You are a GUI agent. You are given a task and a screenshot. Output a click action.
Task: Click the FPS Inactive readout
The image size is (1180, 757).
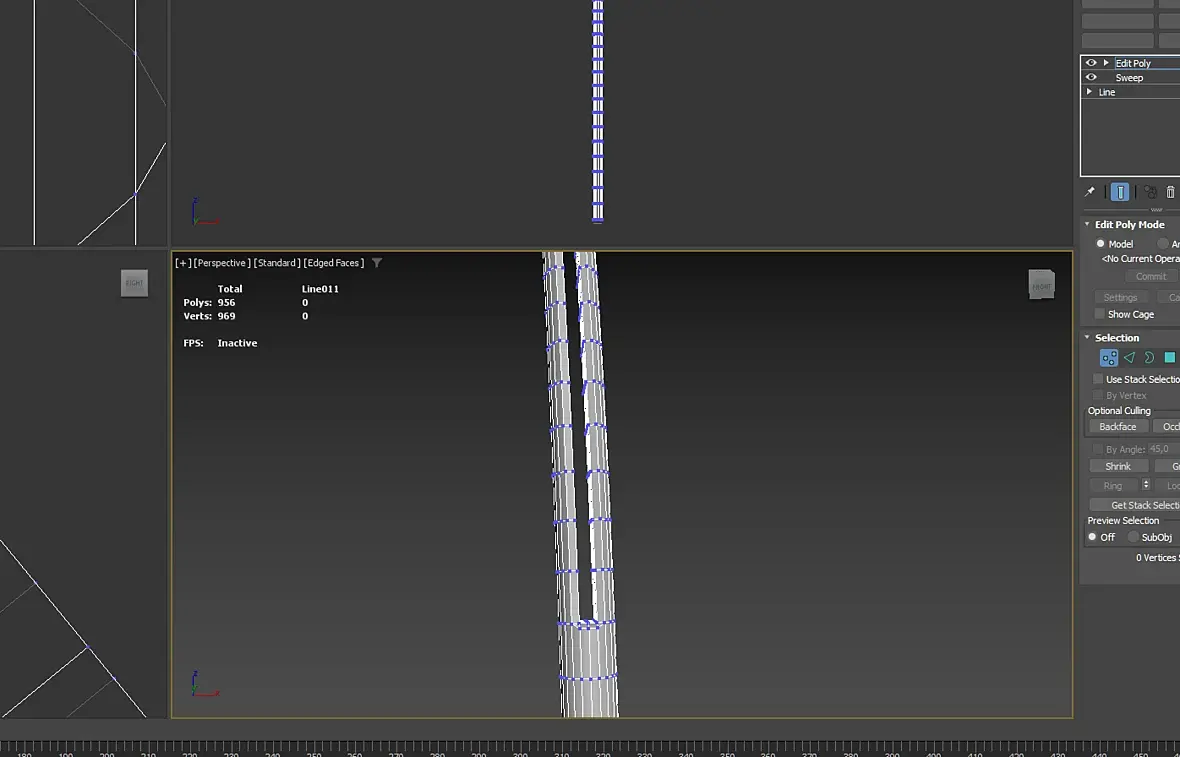coord(220,343)
